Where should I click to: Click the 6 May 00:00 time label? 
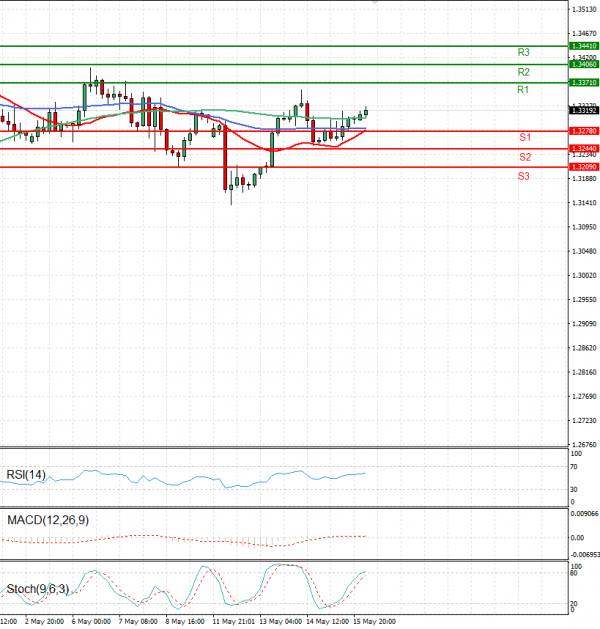click(x=91, y=621)
